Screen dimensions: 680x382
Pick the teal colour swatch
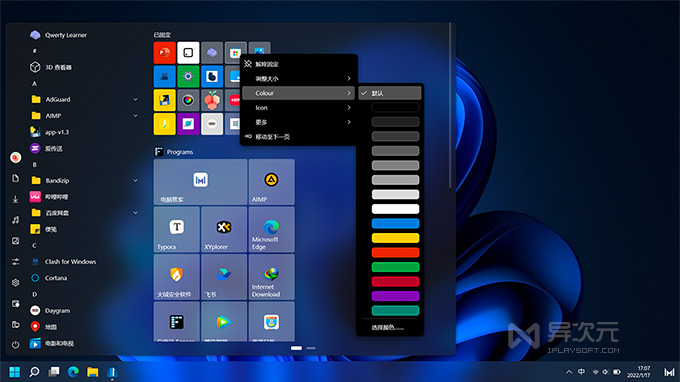(x=396, y=310)
